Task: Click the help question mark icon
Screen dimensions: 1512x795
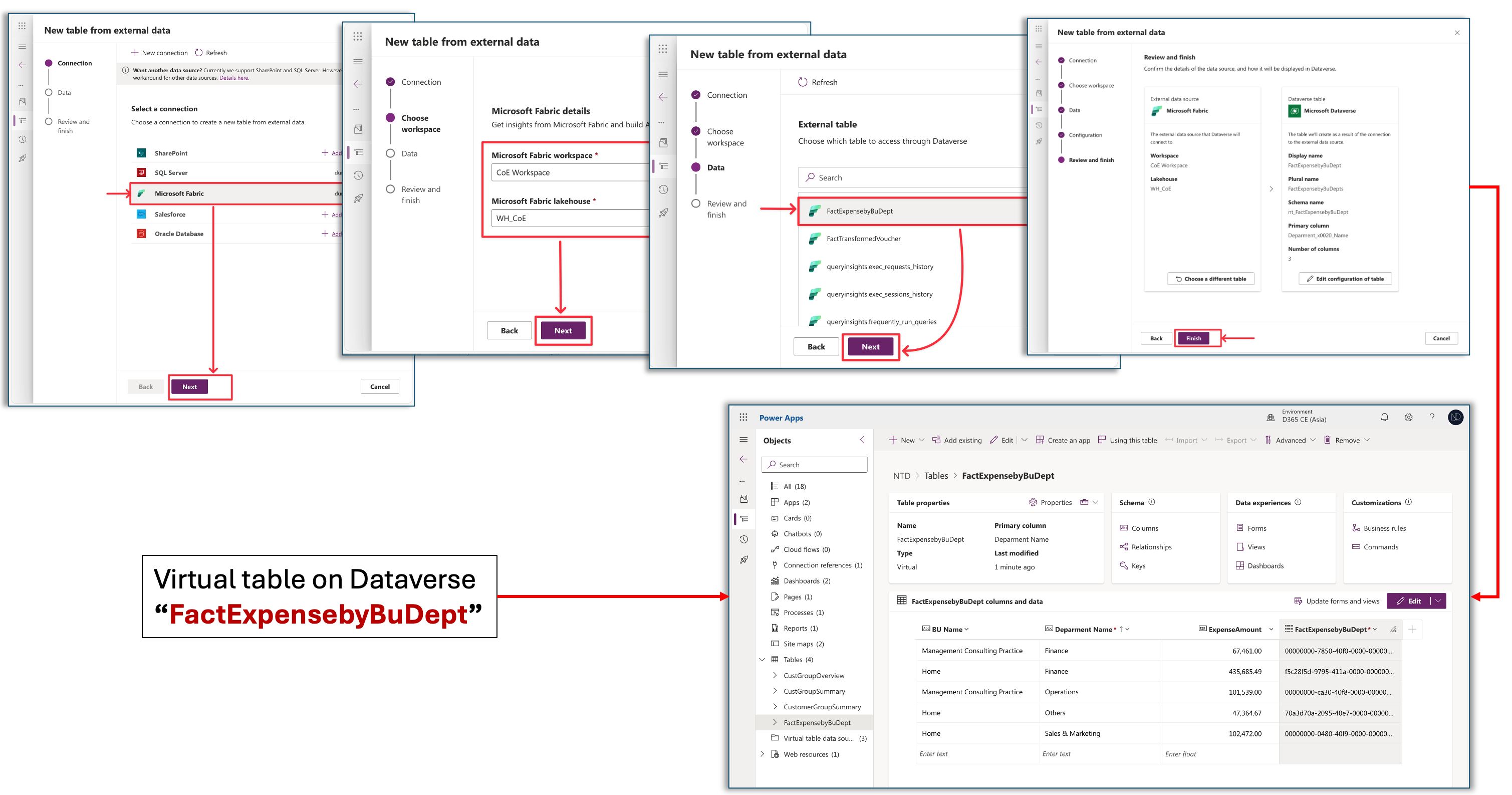Action: point(1431,418)
